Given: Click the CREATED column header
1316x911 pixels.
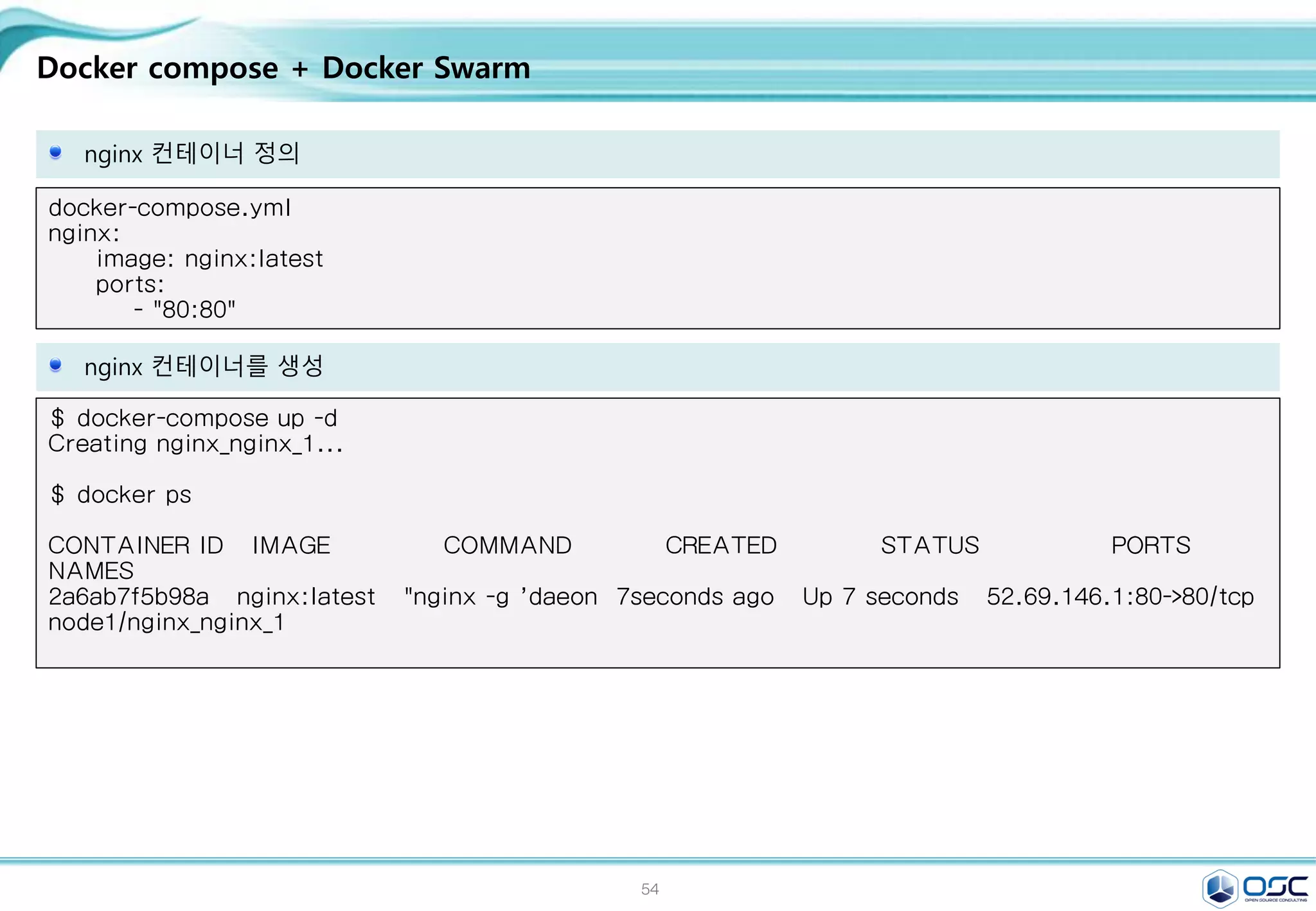Looking at the screenshot, I should tap(721, 545).
